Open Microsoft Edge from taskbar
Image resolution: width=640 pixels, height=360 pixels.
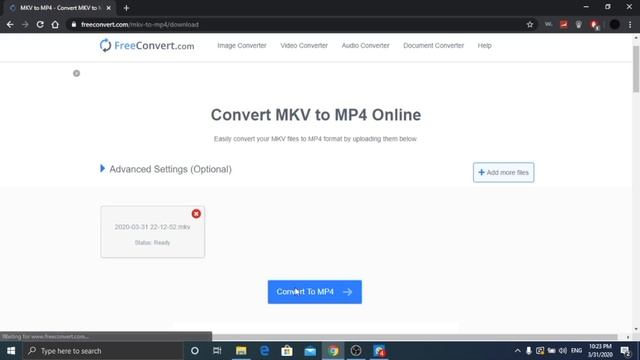coord(264,351)
